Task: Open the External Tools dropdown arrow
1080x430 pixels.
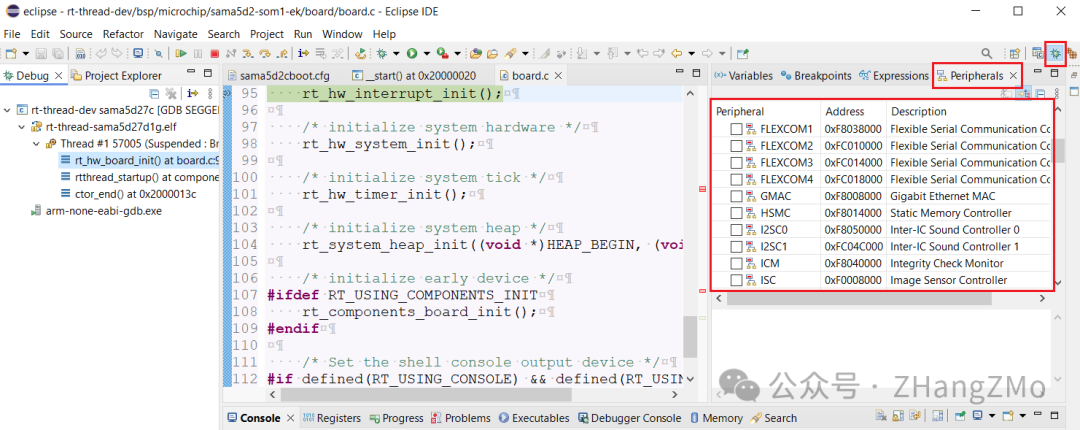Action: pos(457,53)
